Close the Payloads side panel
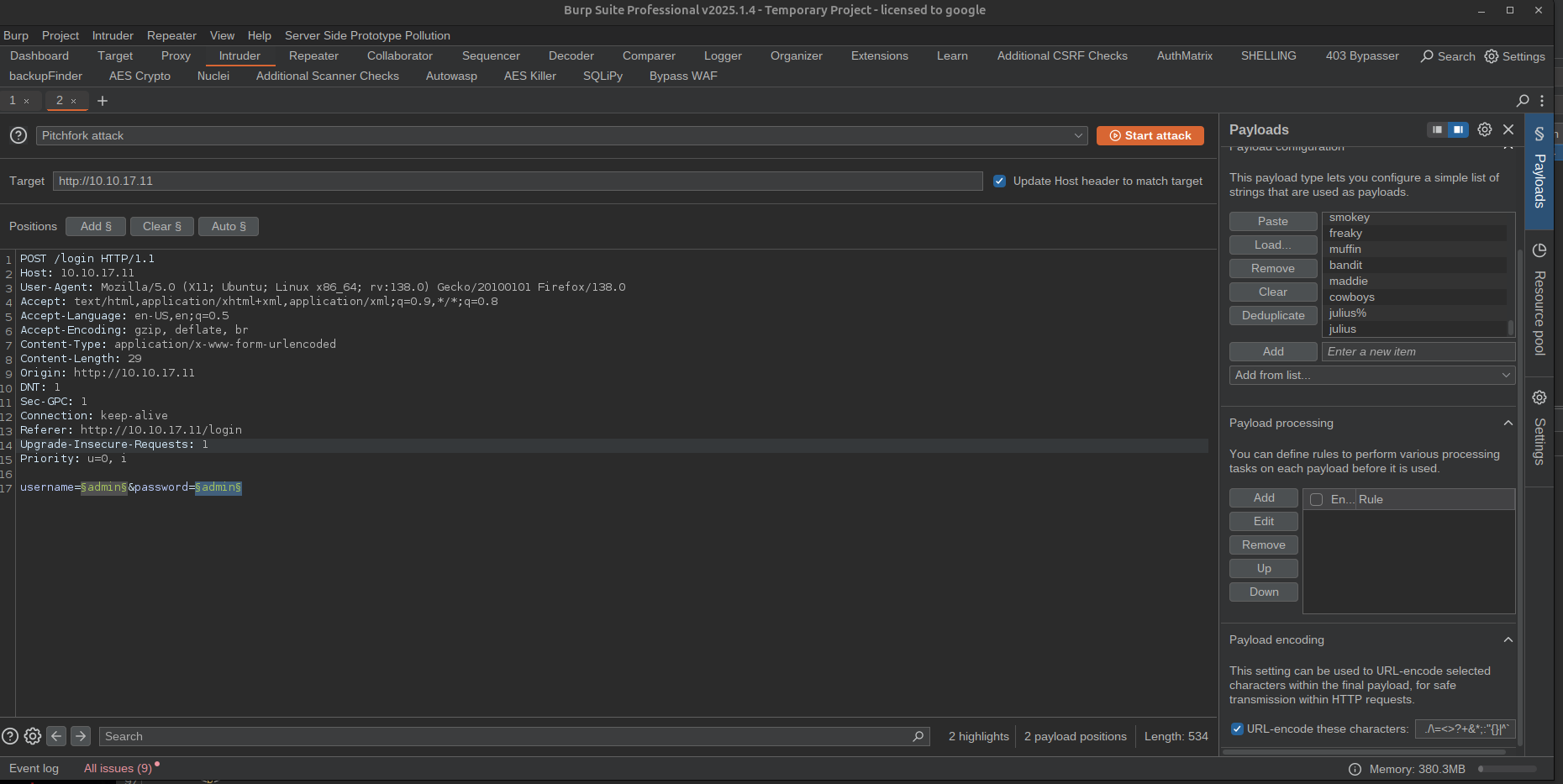The image size is (1563, 784). (1508, 129)
